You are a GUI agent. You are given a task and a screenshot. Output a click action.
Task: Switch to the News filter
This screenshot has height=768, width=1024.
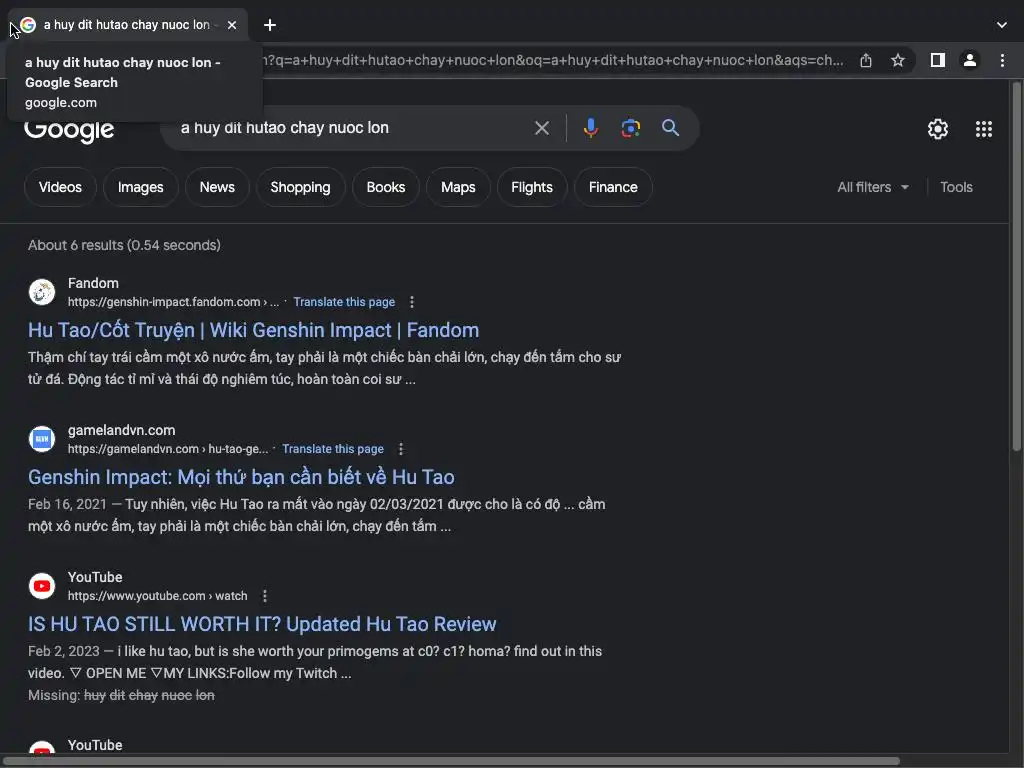coord(217,187)
